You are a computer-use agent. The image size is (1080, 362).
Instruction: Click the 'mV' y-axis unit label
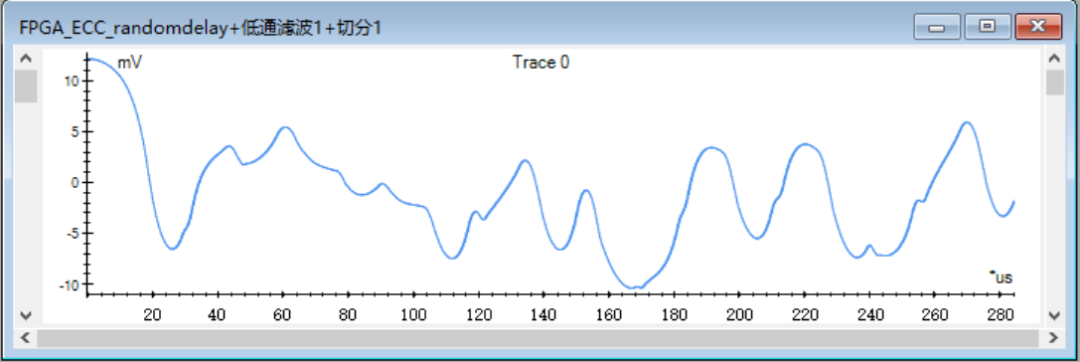(129, 63)
